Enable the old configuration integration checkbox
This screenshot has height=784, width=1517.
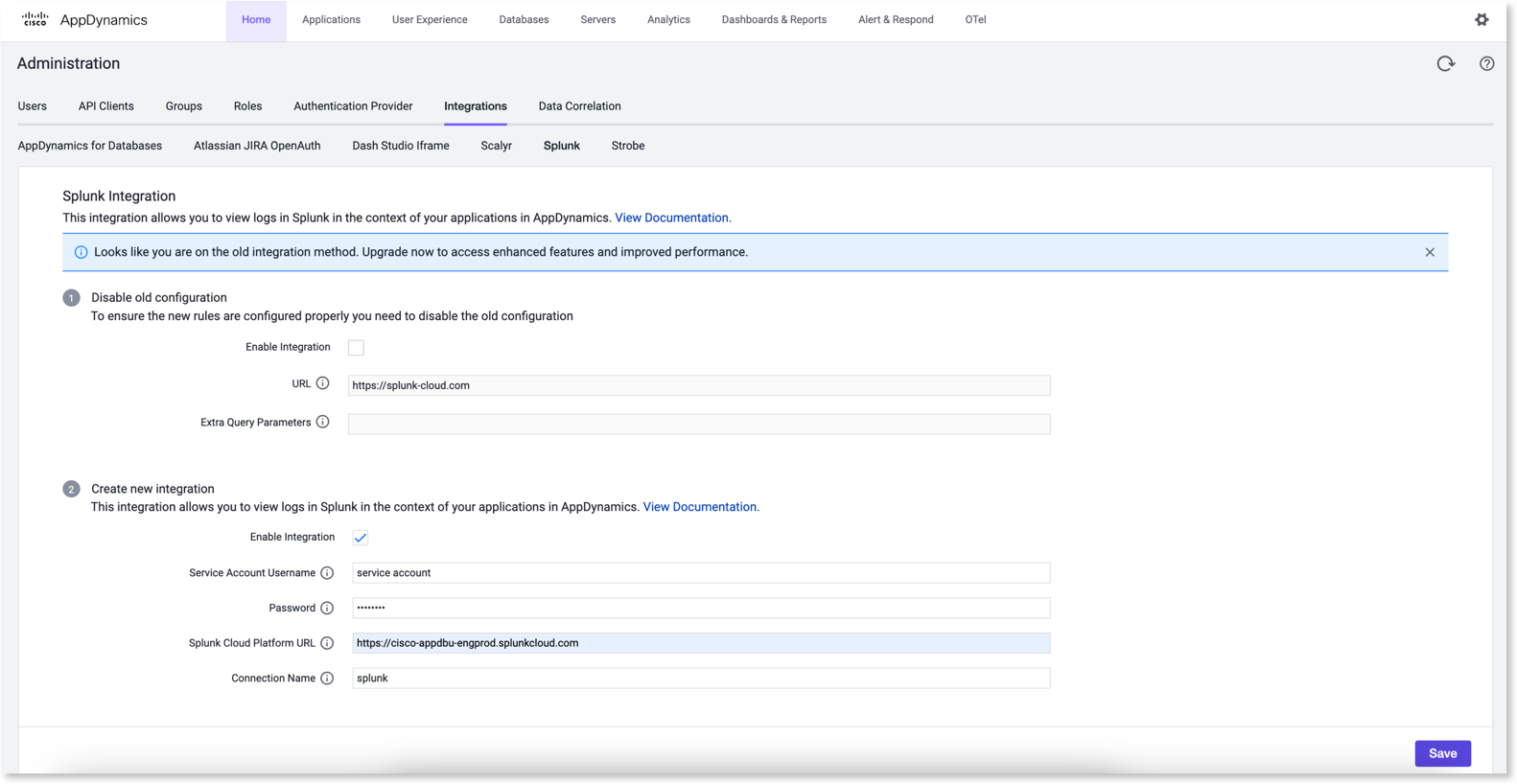[356, 348]
